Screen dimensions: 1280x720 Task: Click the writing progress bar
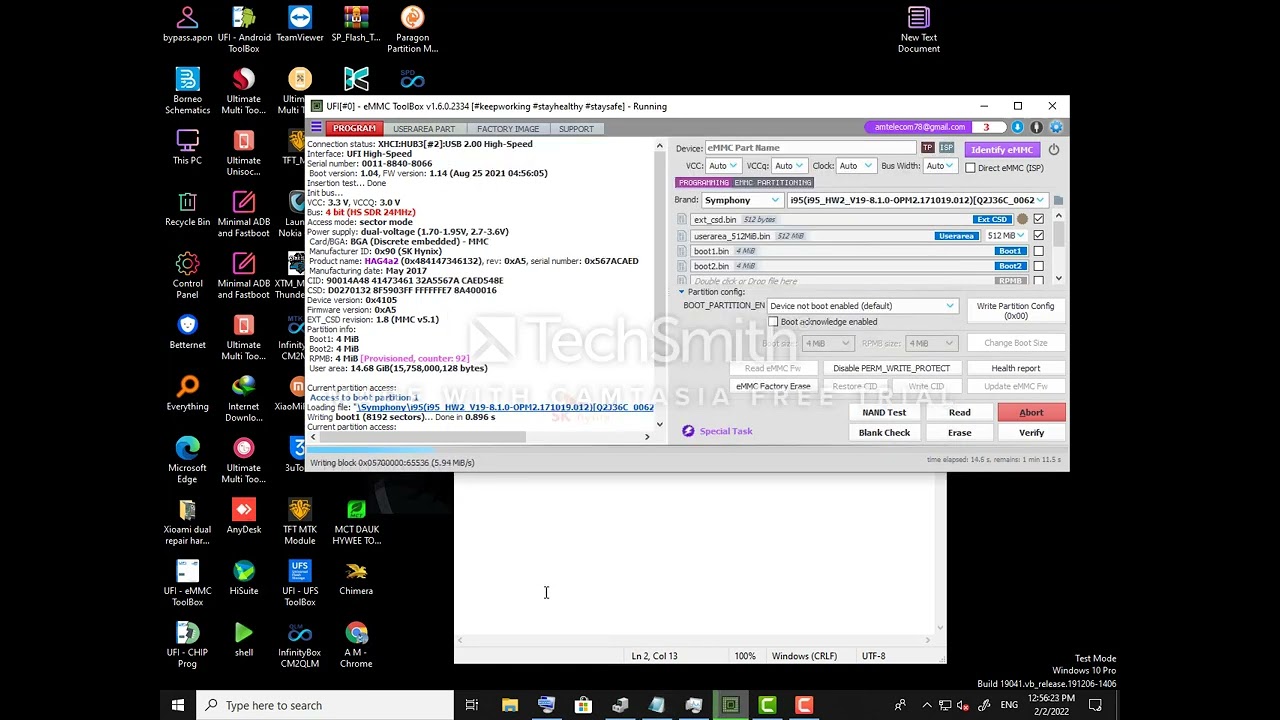tap(687, 451)
